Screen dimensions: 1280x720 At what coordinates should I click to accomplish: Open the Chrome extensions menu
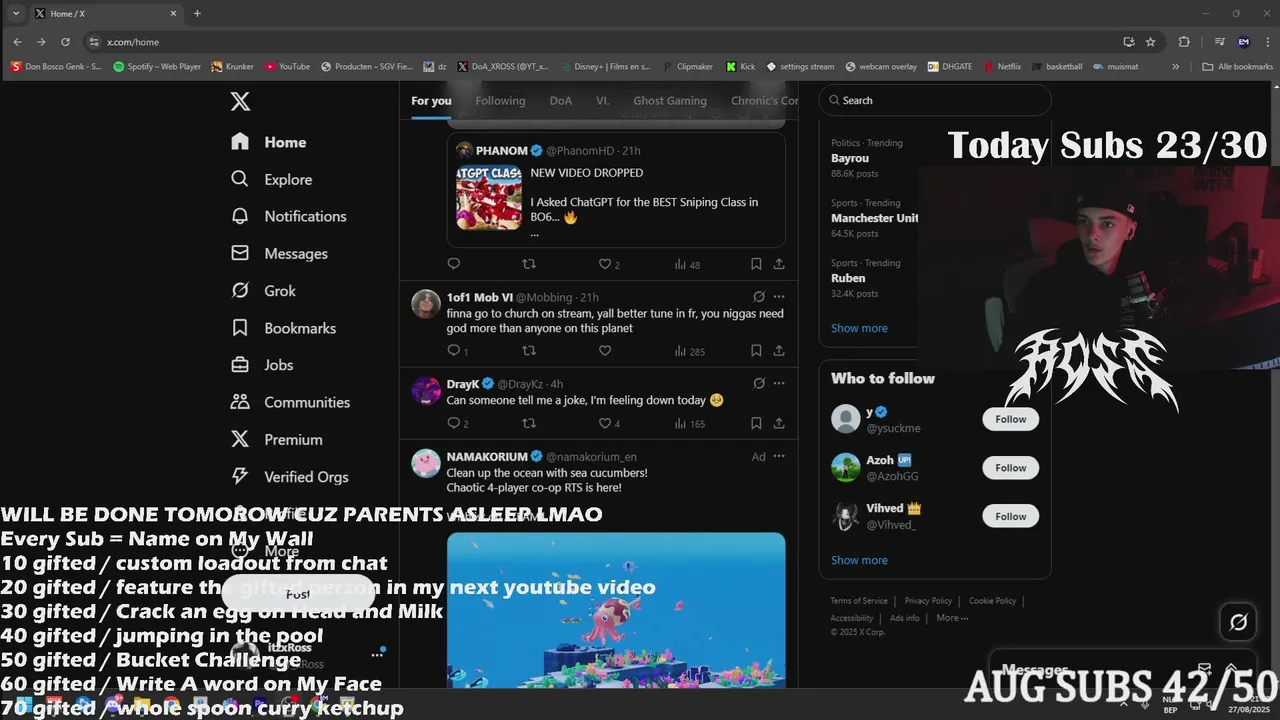1185,42
